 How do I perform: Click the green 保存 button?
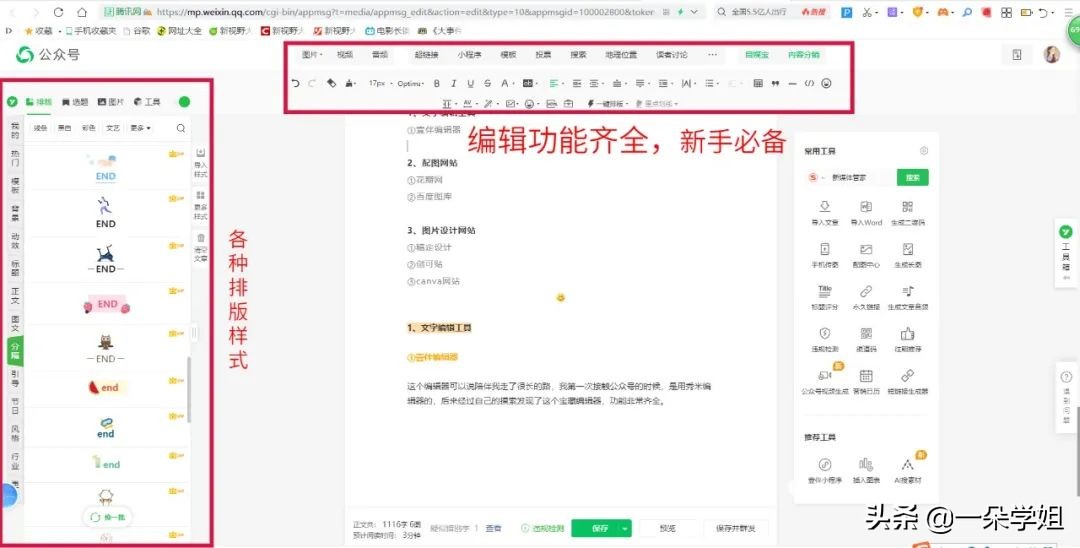click(x=595, y=528)
